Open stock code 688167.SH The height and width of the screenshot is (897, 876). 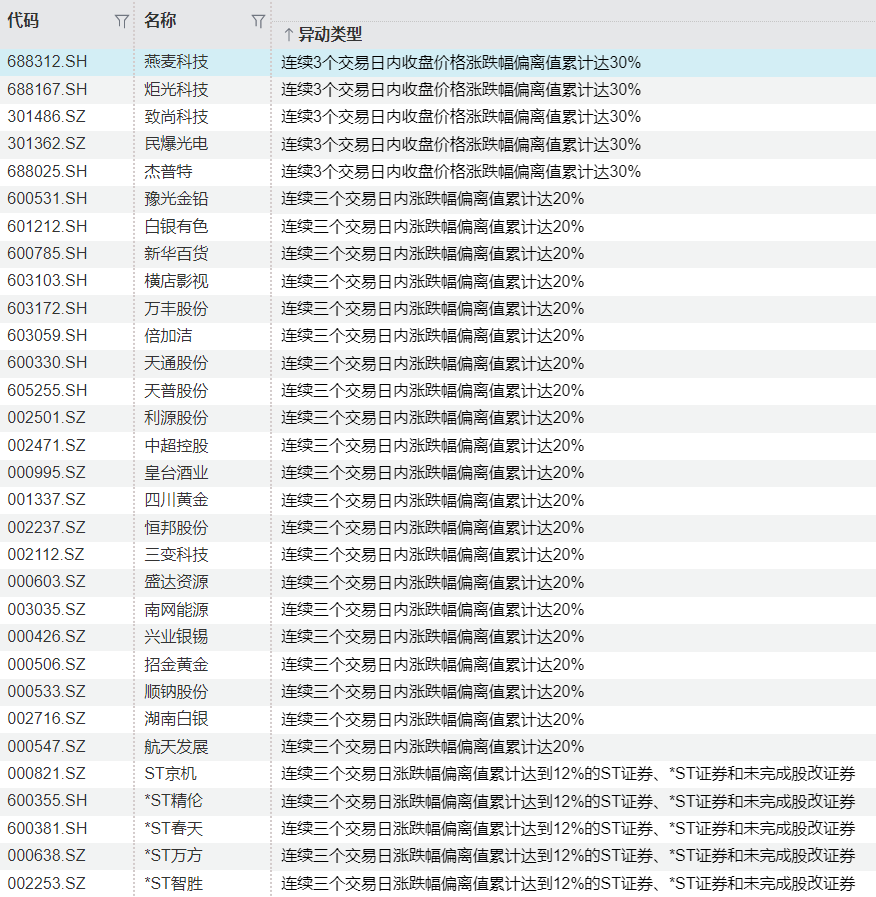[x=47, y=90]
